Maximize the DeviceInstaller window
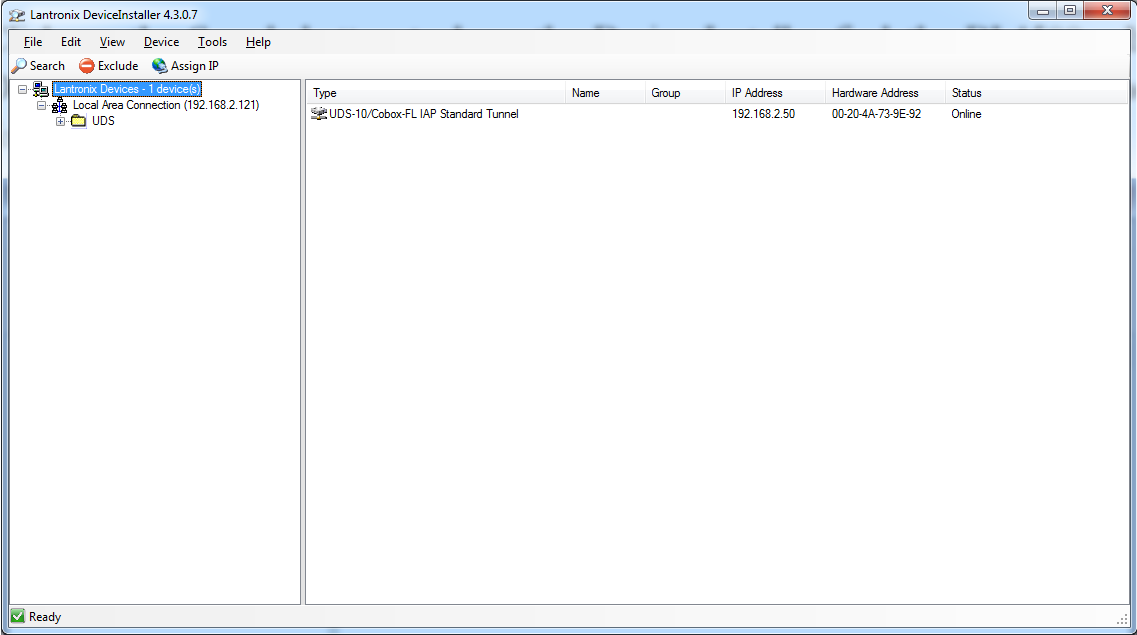 [1070, 11]
